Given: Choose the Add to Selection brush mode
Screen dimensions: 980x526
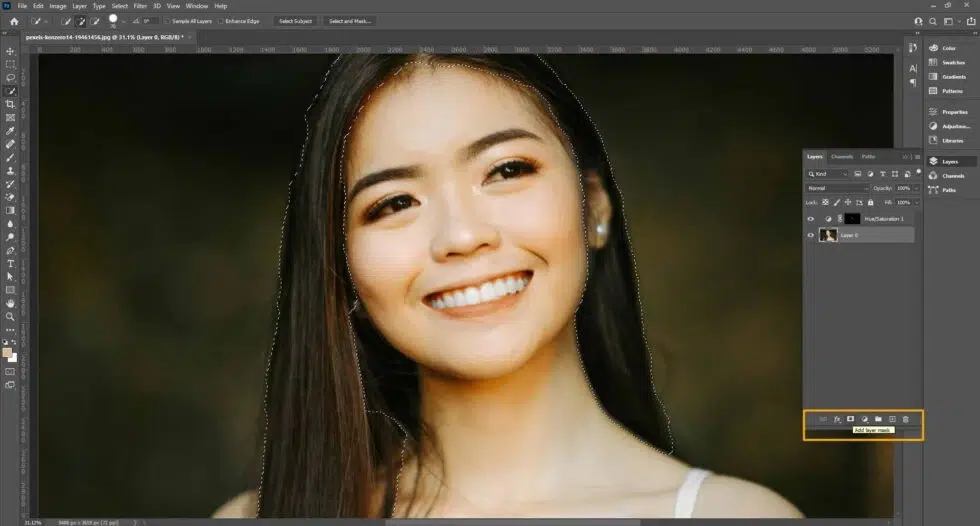Looking at the screenshot, I should point(81,21).
